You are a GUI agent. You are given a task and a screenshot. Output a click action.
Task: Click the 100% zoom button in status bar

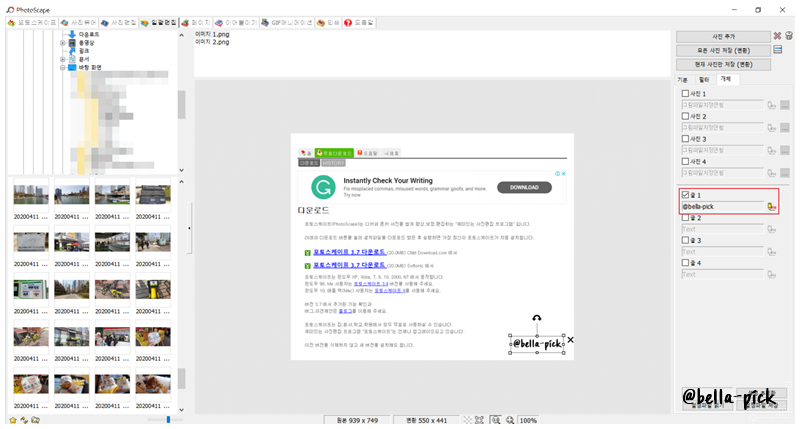[x=528, y=420]
